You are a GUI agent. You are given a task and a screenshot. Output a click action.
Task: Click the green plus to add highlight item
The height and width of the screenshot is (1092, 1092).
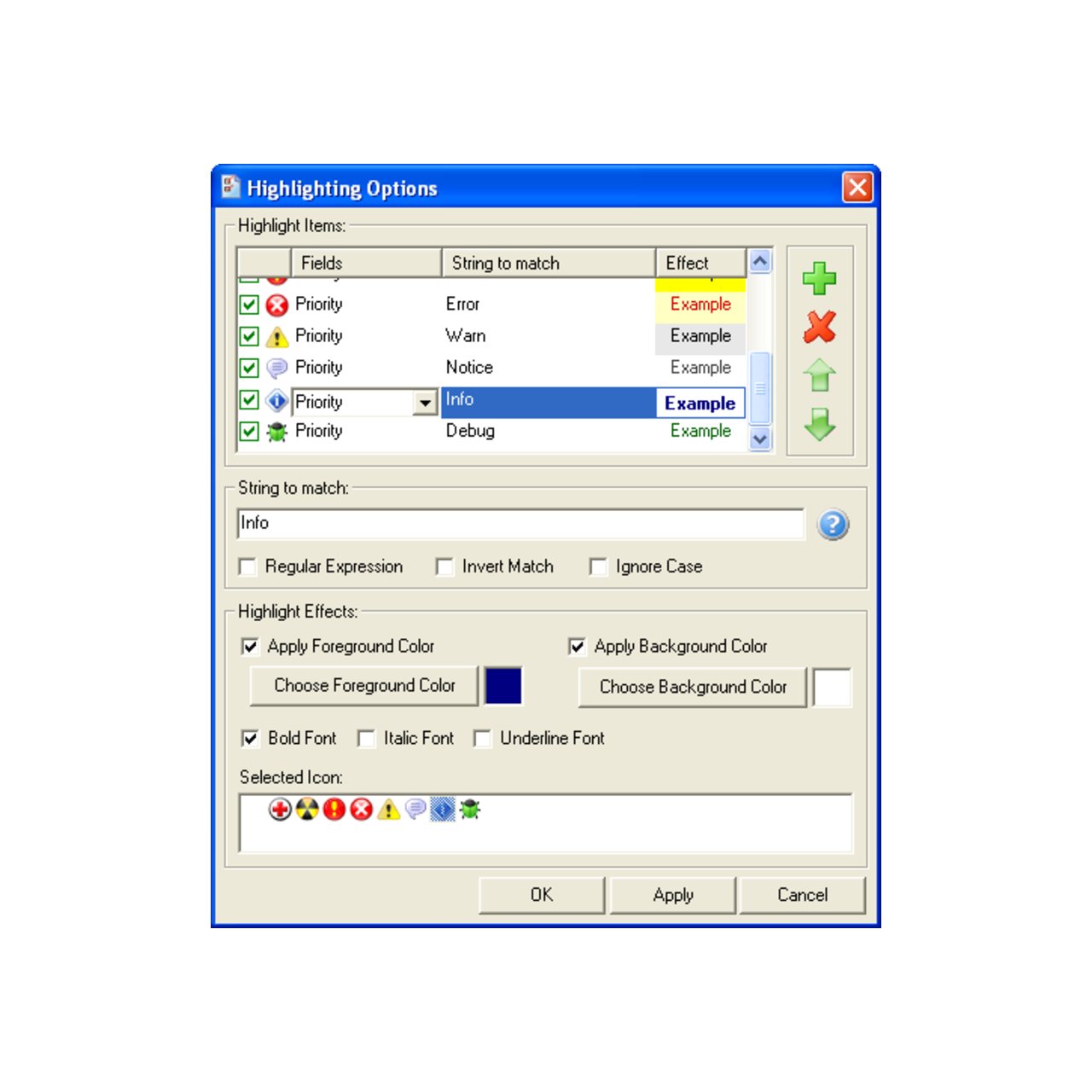818,279
